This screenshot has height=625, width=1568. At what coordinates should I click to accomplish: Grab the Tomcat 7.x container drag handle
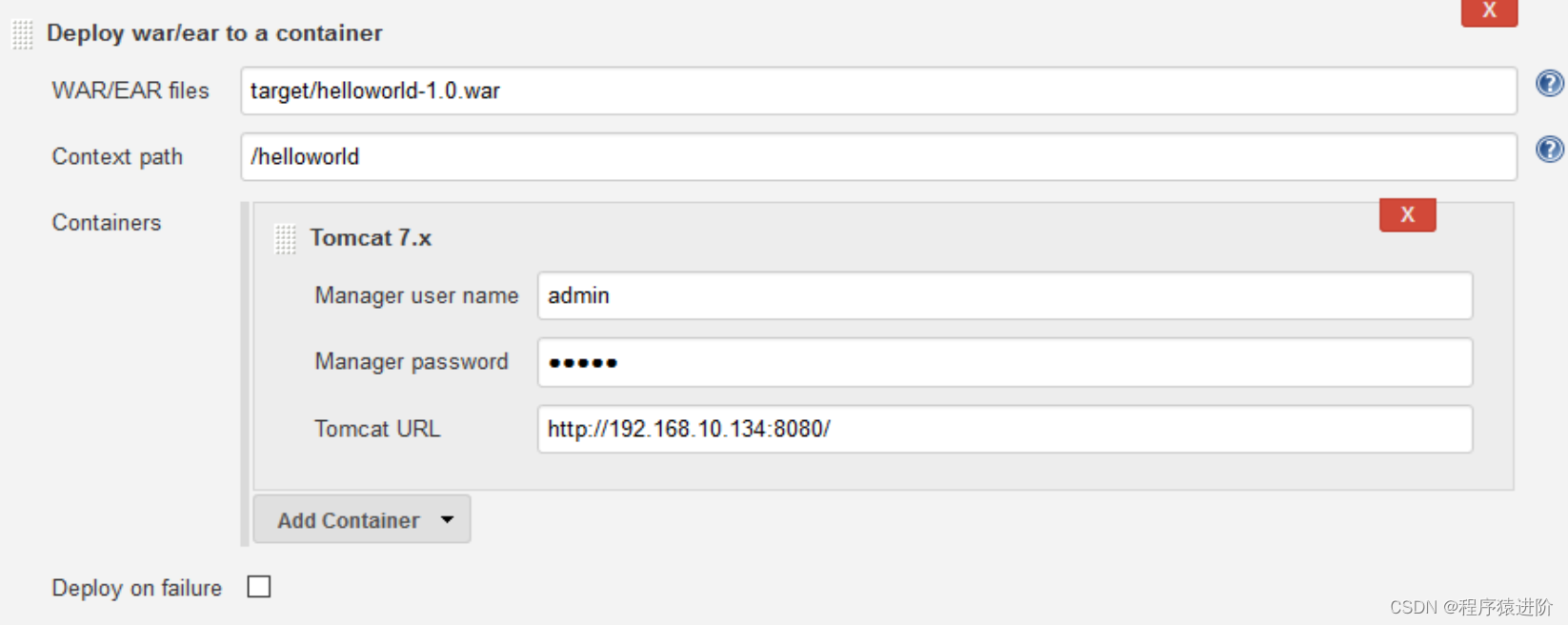coord(285,238)
